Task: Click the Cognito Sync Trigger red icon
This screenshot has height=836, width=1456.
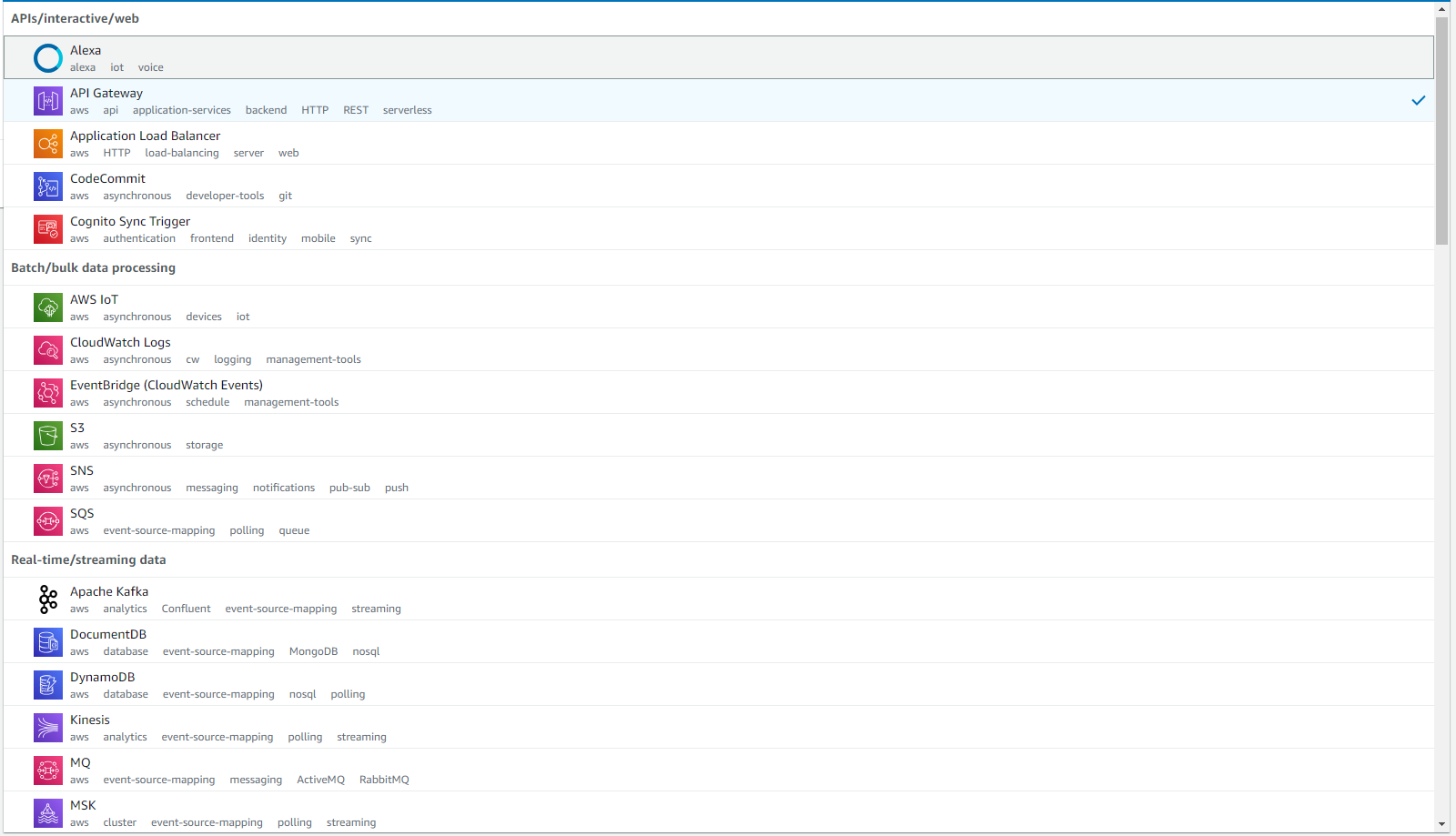Action: pos(48,229)
